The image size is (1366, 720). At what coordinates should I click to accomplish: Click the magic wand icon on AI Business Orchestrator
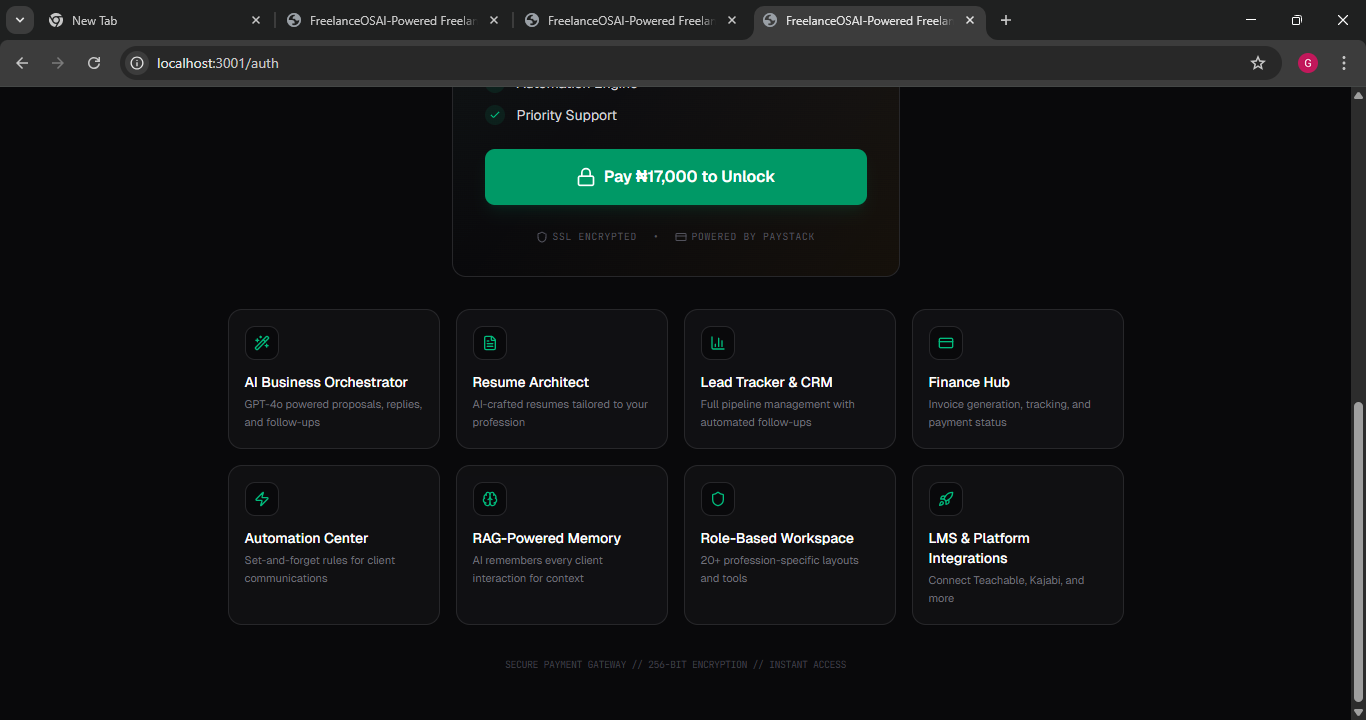pyautogui.click(x=262, y=343)
